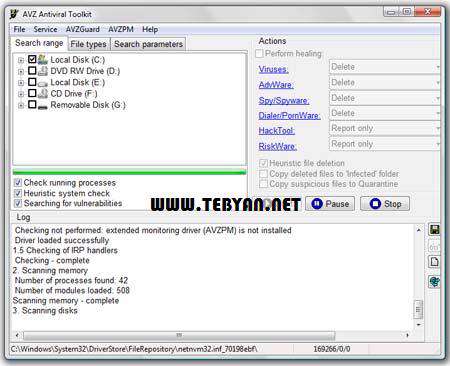
Task: Toggle Searching for vulnerabilities
Action: (18, 203)
